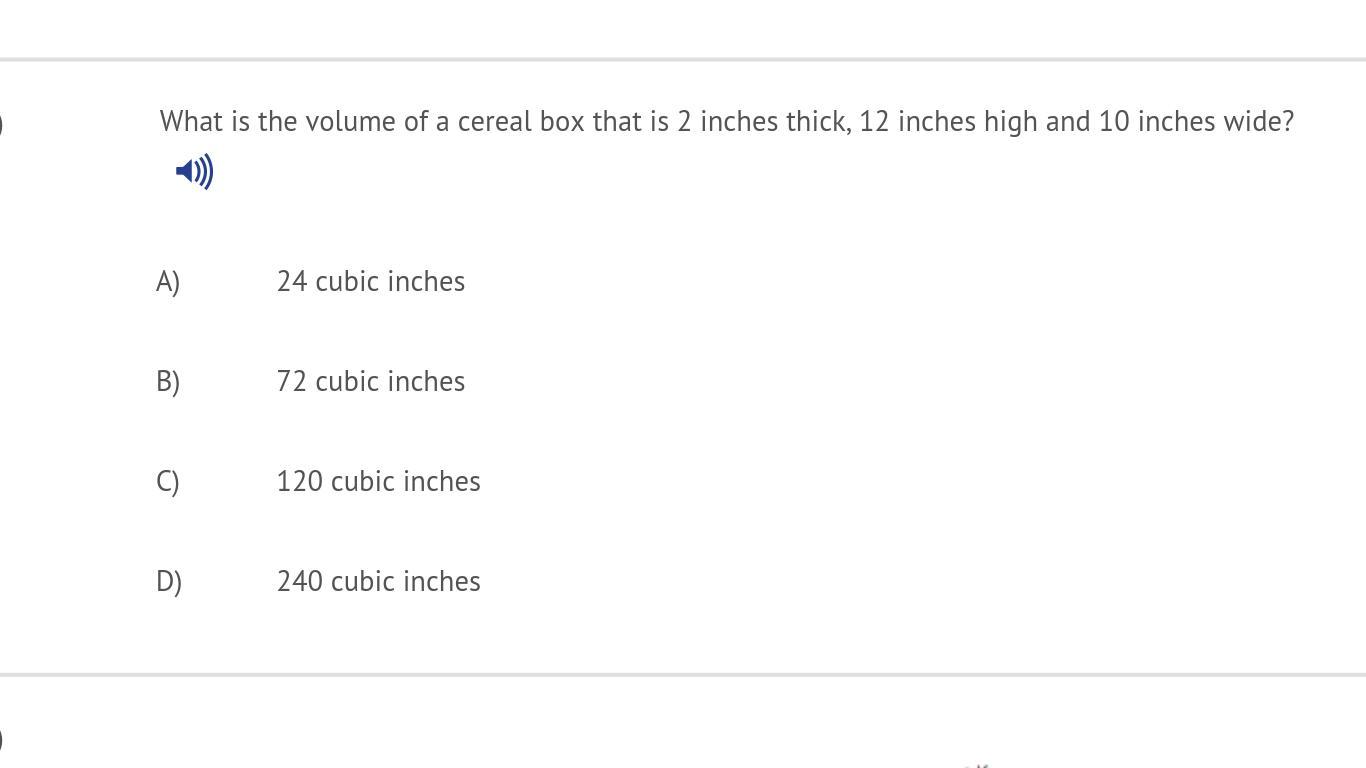Select answer letter D)
Screen dimensions: 1366x768
[x=169, y=582]
